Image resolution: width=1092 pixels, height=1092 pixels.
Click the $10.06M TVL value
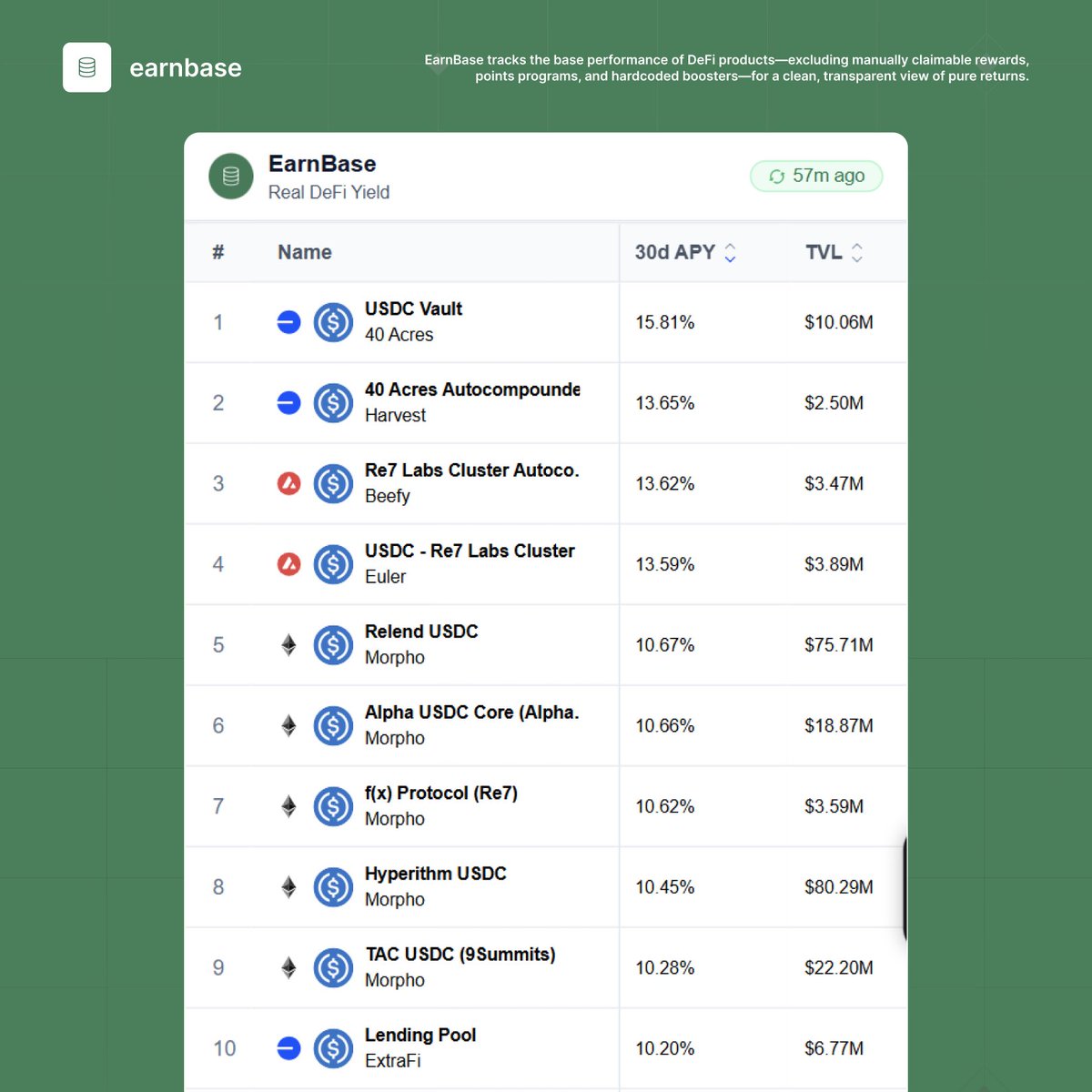[x=839, y=322]
